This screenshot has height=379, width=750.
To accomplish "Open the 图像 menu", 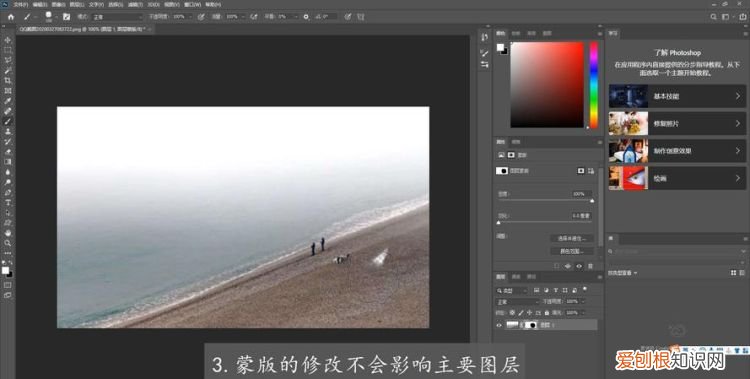I will pos(58,4).
